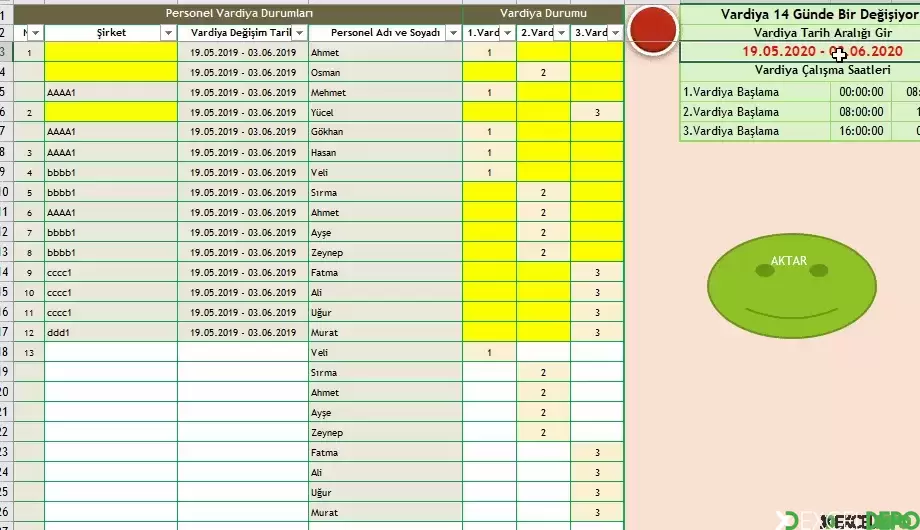Select the shift value 1 in Hasan's row

coord(489,153)
